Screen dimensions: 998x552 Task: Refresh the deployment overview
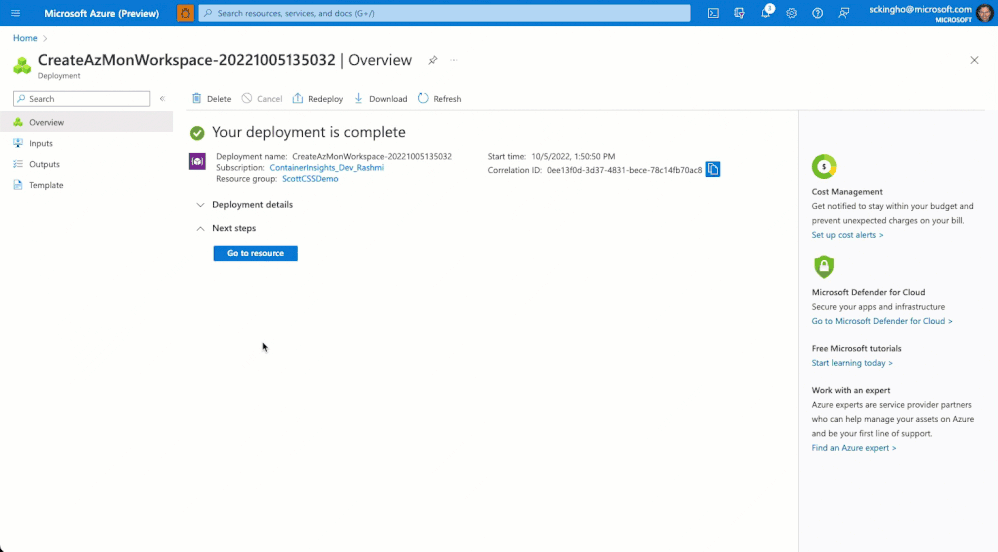[x=440, y=99]
